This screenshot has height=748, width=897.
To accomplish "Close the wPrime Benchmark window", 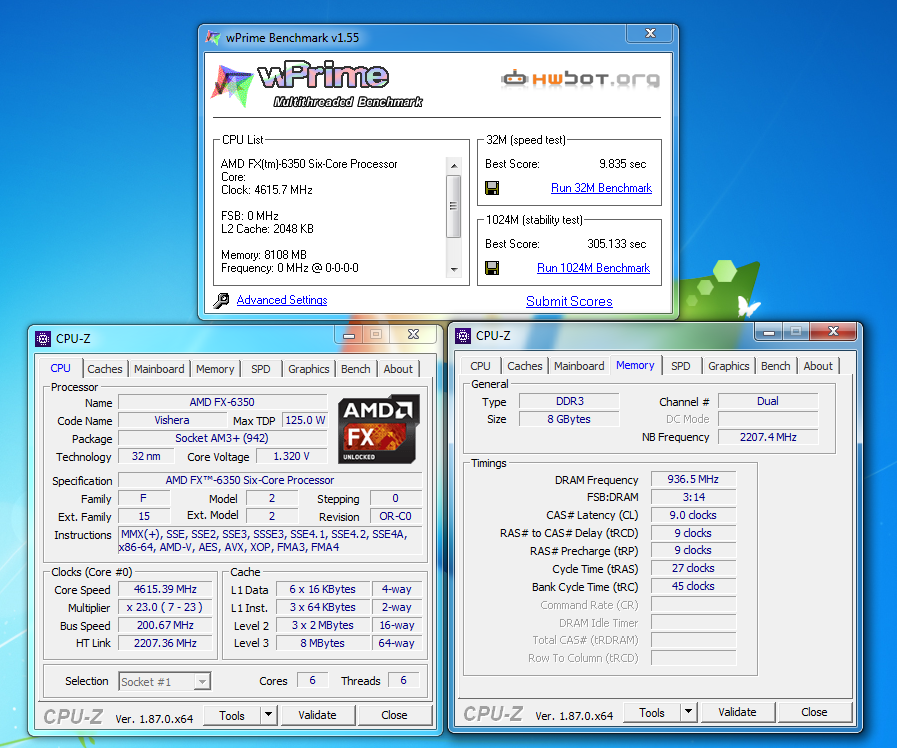I will click(x=650, y=33).
